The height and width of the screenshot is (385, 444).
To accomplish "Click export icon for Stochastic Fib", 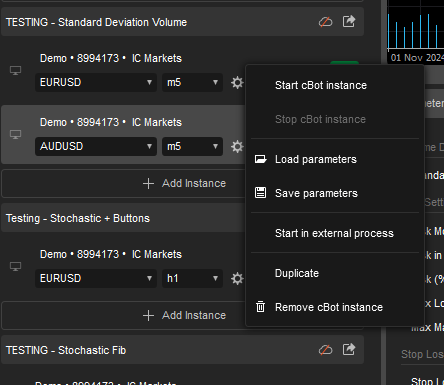I will point(349,350).
